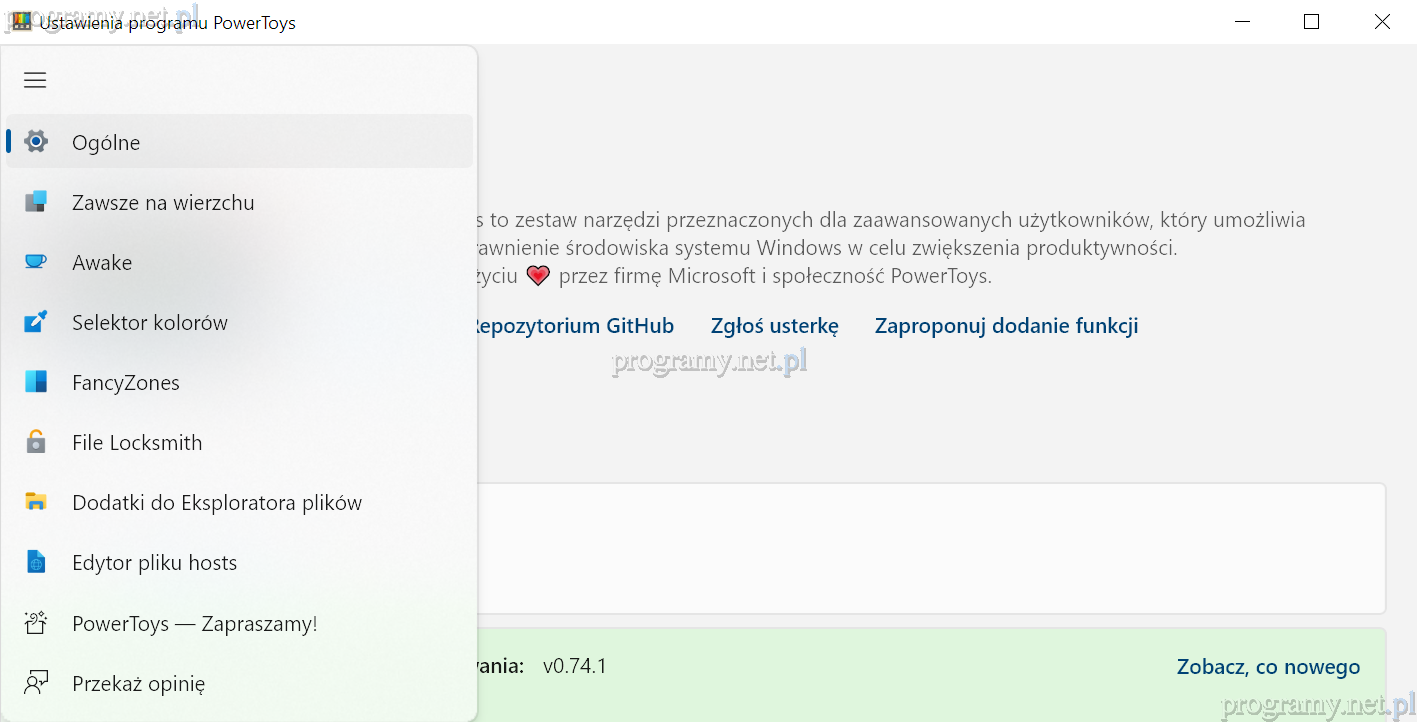Collapse the navigation pane with hamburger button
Viewport: 1417px width, 722px height.
coord(35,80)
